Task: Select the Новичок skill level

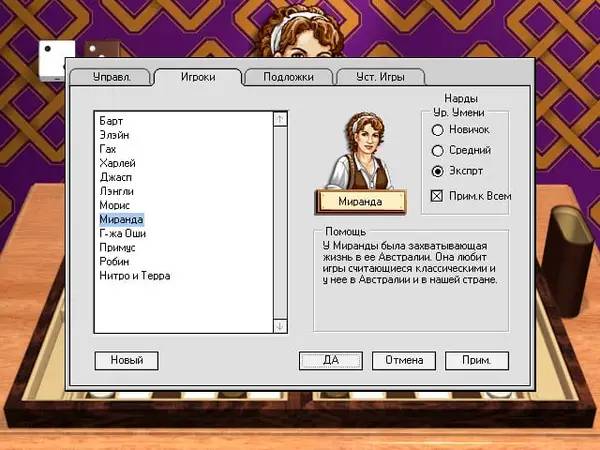Action: [436, 130]
